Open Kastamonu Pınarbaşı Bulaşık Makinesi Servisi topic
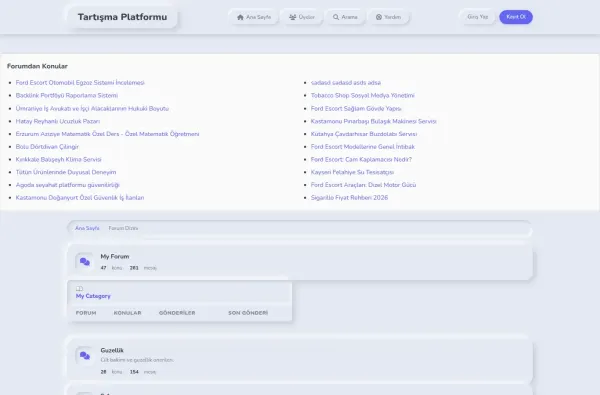 point(373,121)
